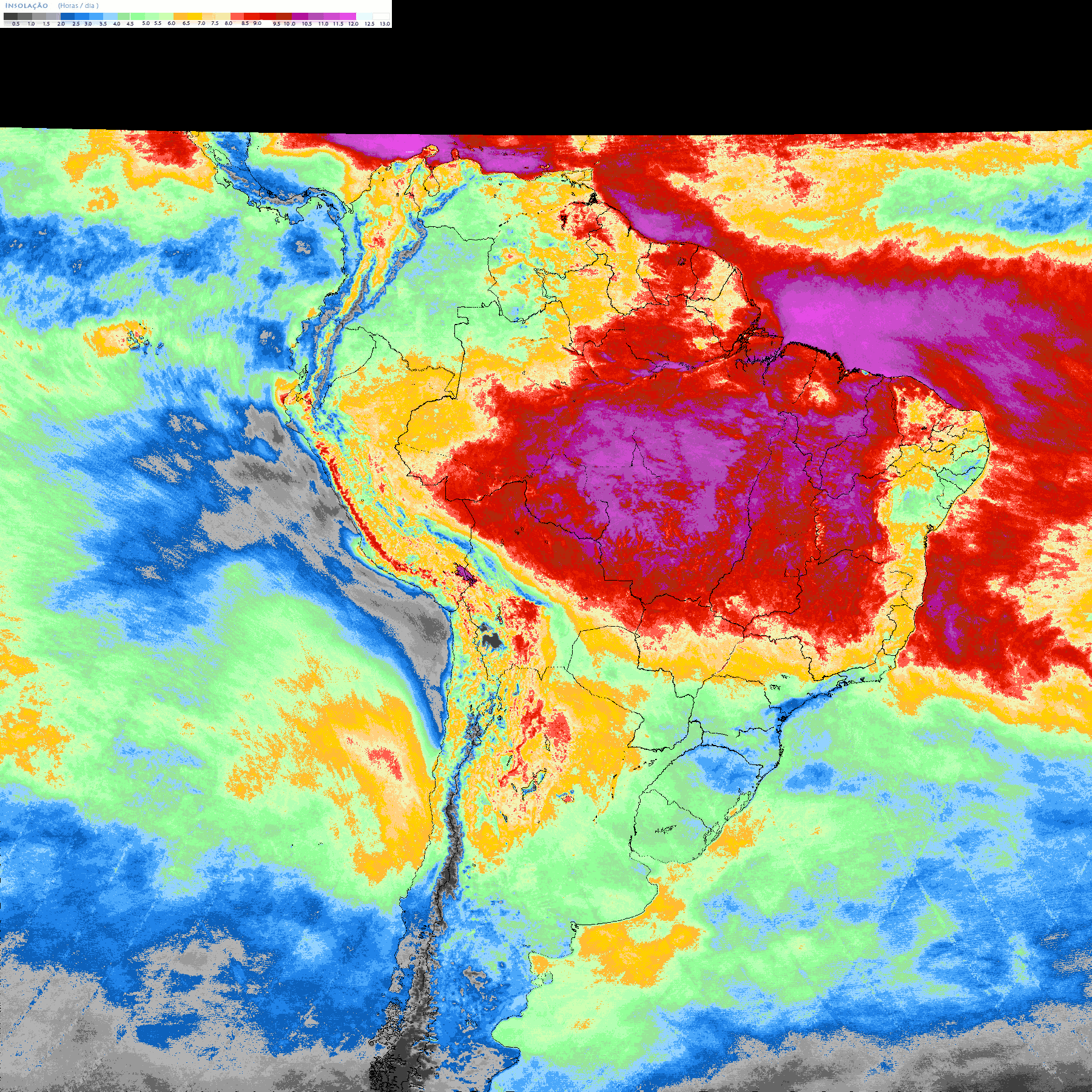The height and width of the screenshot is (1092, 1092).
Task: Select the coral swatch between 8.0 and 8.5
Action: [x=237, y=16]
